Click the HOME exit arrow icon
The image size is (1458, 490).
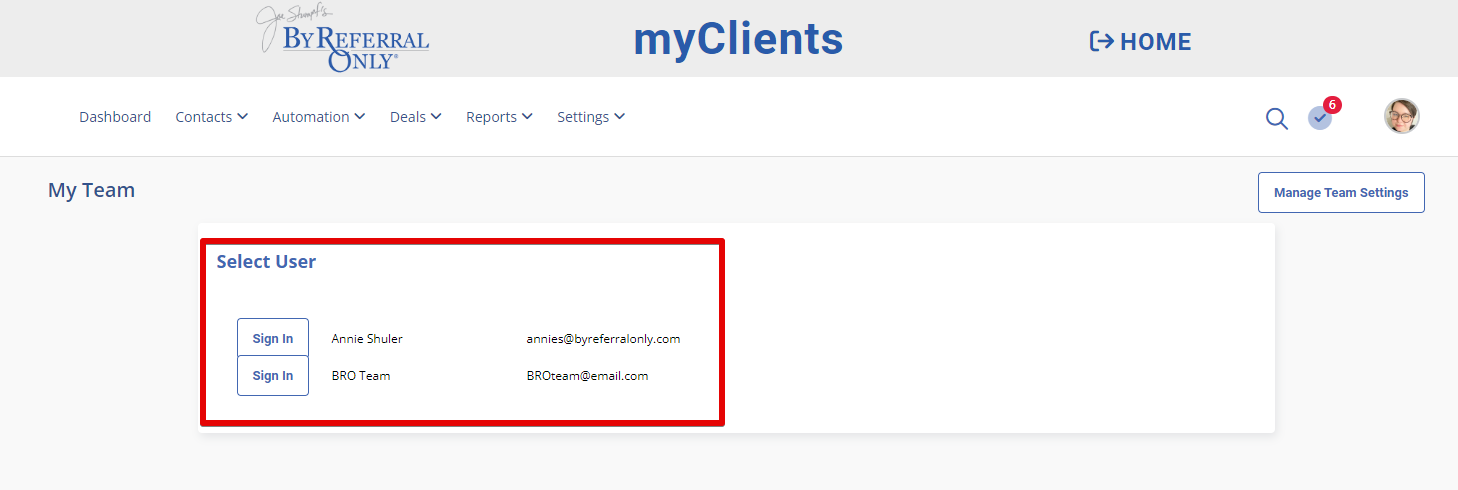click(1101, 41)
